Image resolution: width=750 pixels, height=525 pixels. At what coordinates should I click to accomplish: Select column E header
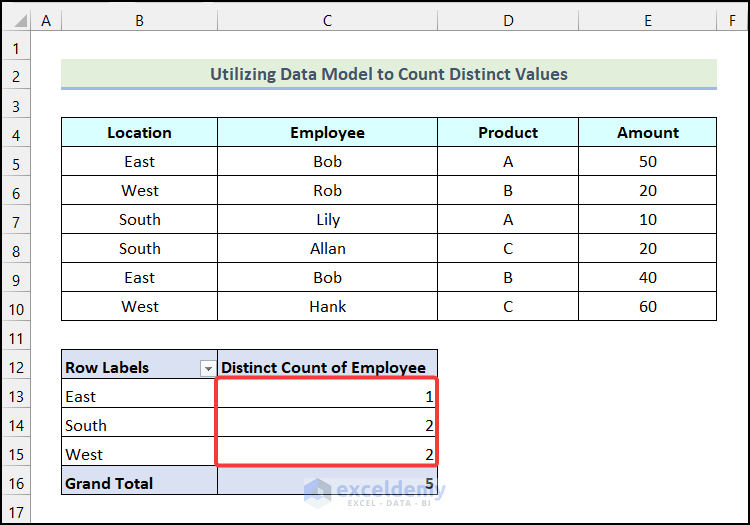647,20
